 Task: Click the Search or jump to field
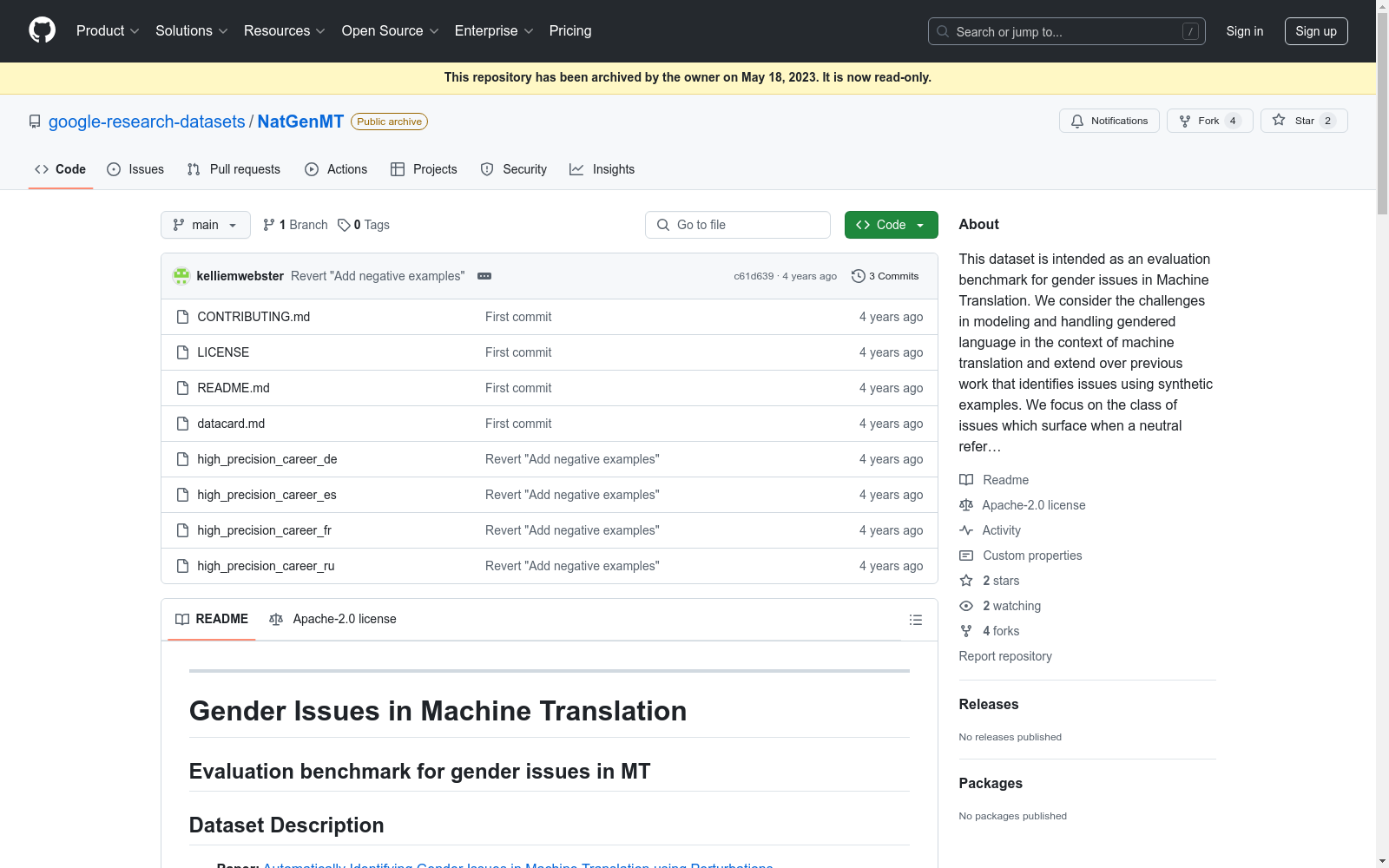tap(1067, 31)
